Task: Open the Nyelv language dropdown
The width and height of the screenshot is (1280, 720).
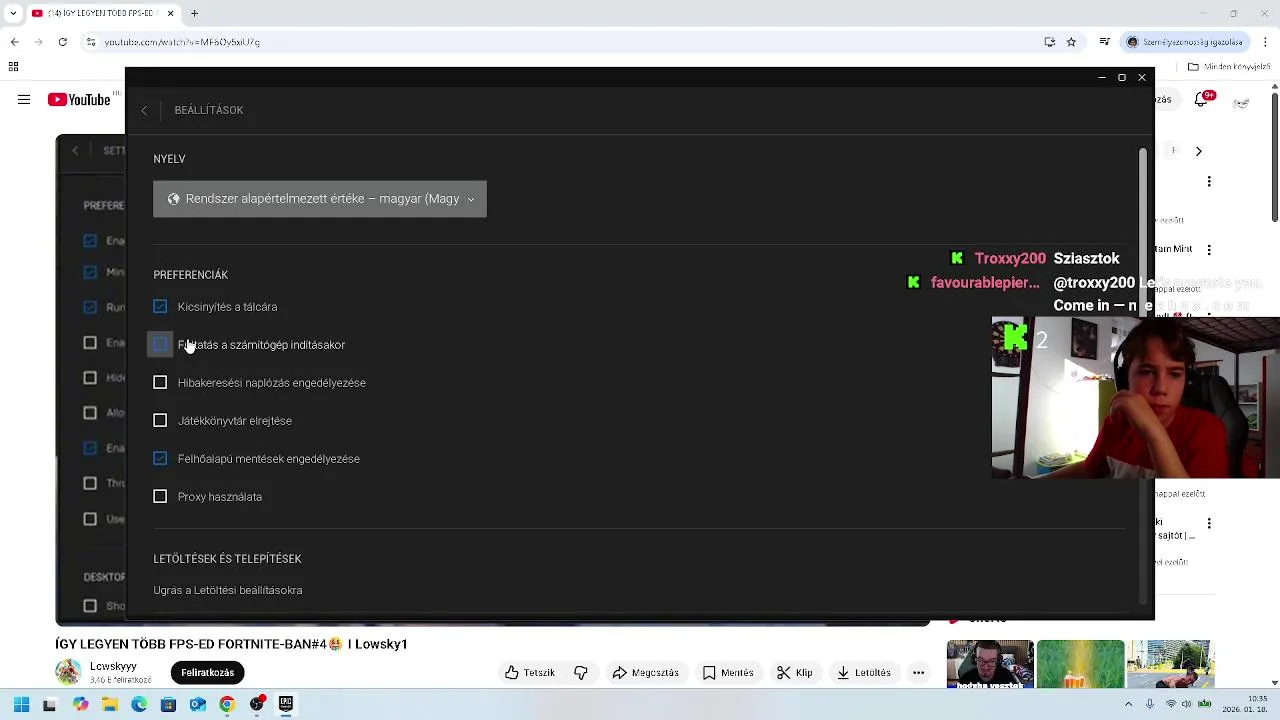Action: coord(320,199)
